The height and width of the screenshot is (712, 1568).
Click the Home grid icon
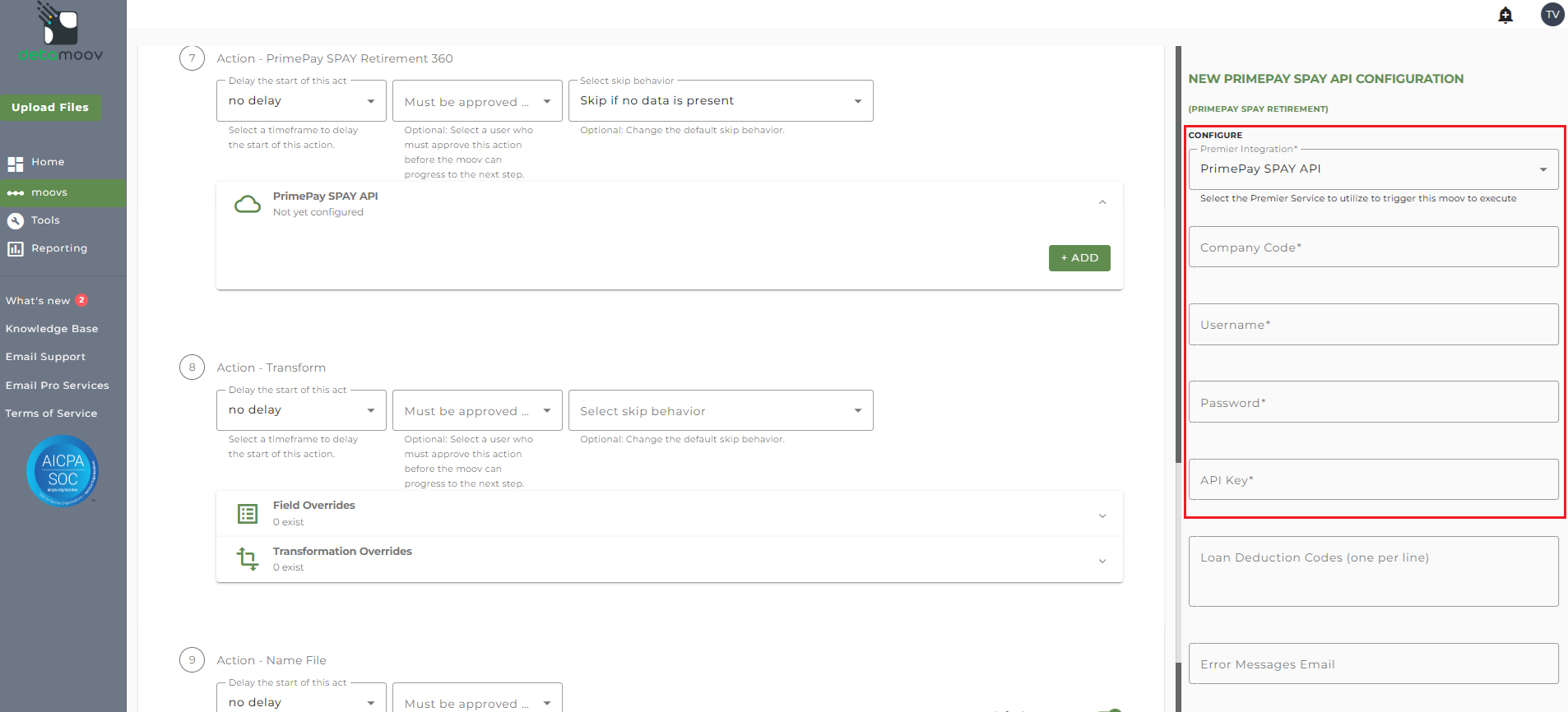tap(16, 163)
